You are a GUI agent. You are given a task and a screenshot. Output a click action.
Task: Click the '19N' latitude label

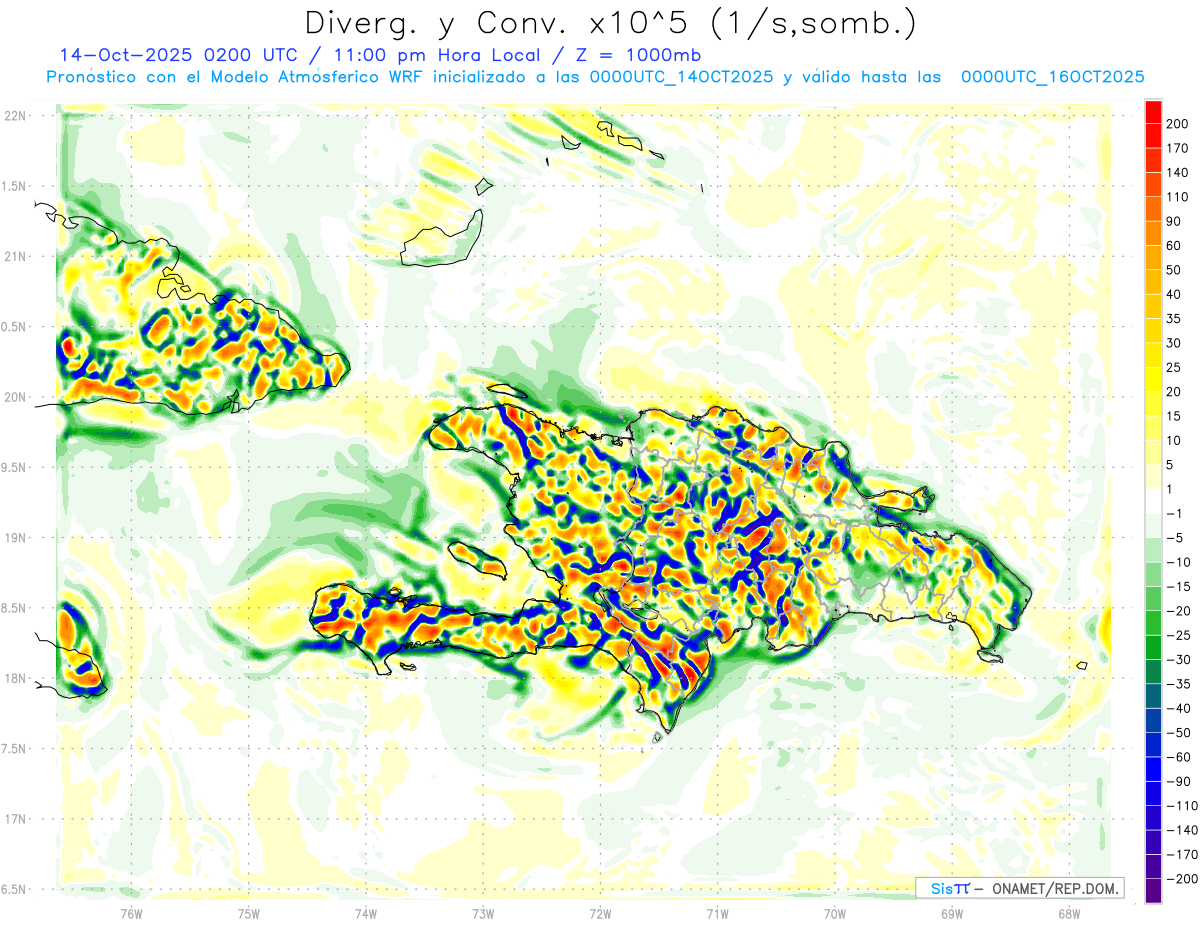pyautogui.click(x=14, y=537)
